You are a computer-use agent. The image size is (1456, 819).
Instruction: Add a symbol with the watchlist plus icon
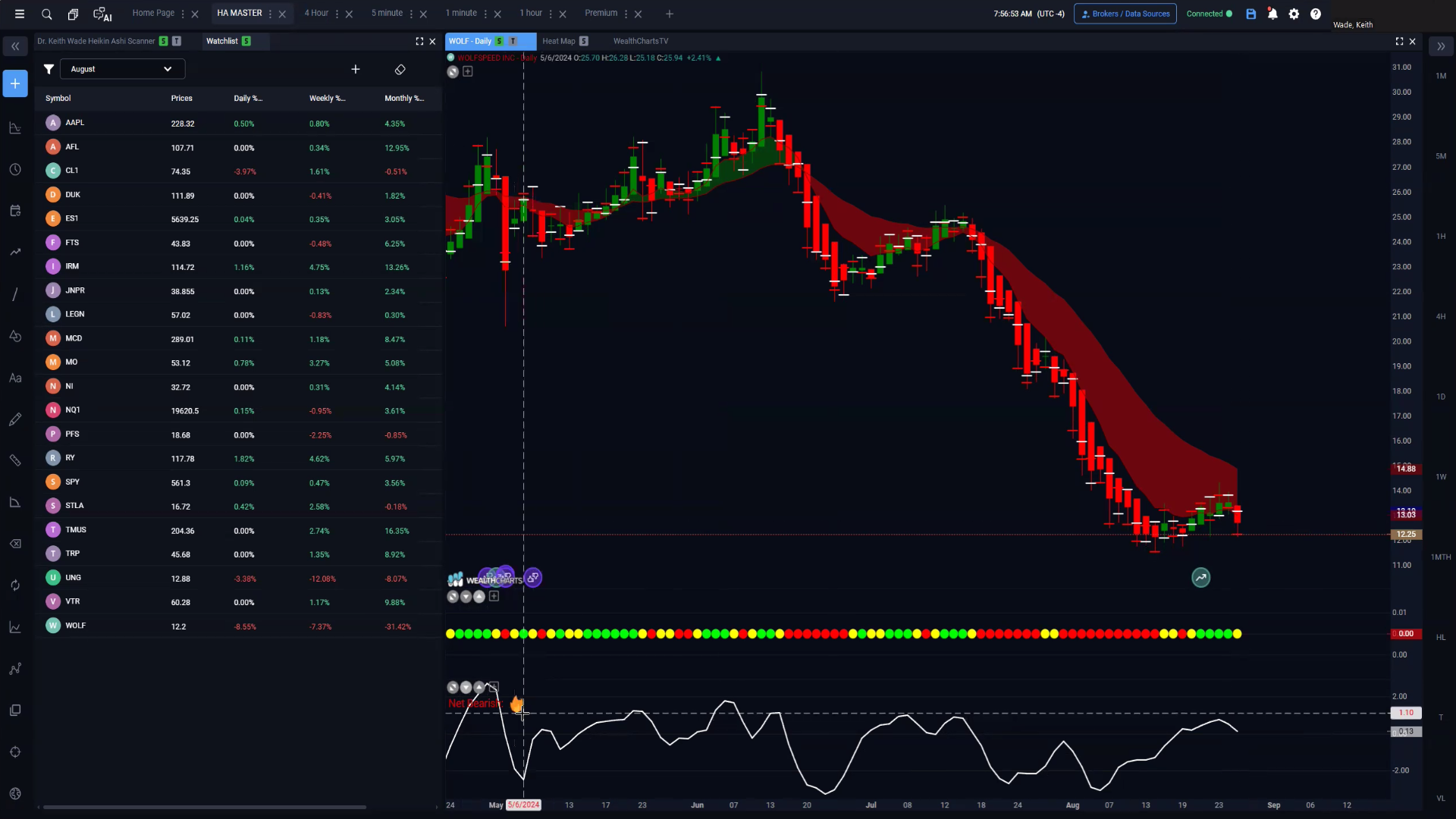tap(355, 69)
